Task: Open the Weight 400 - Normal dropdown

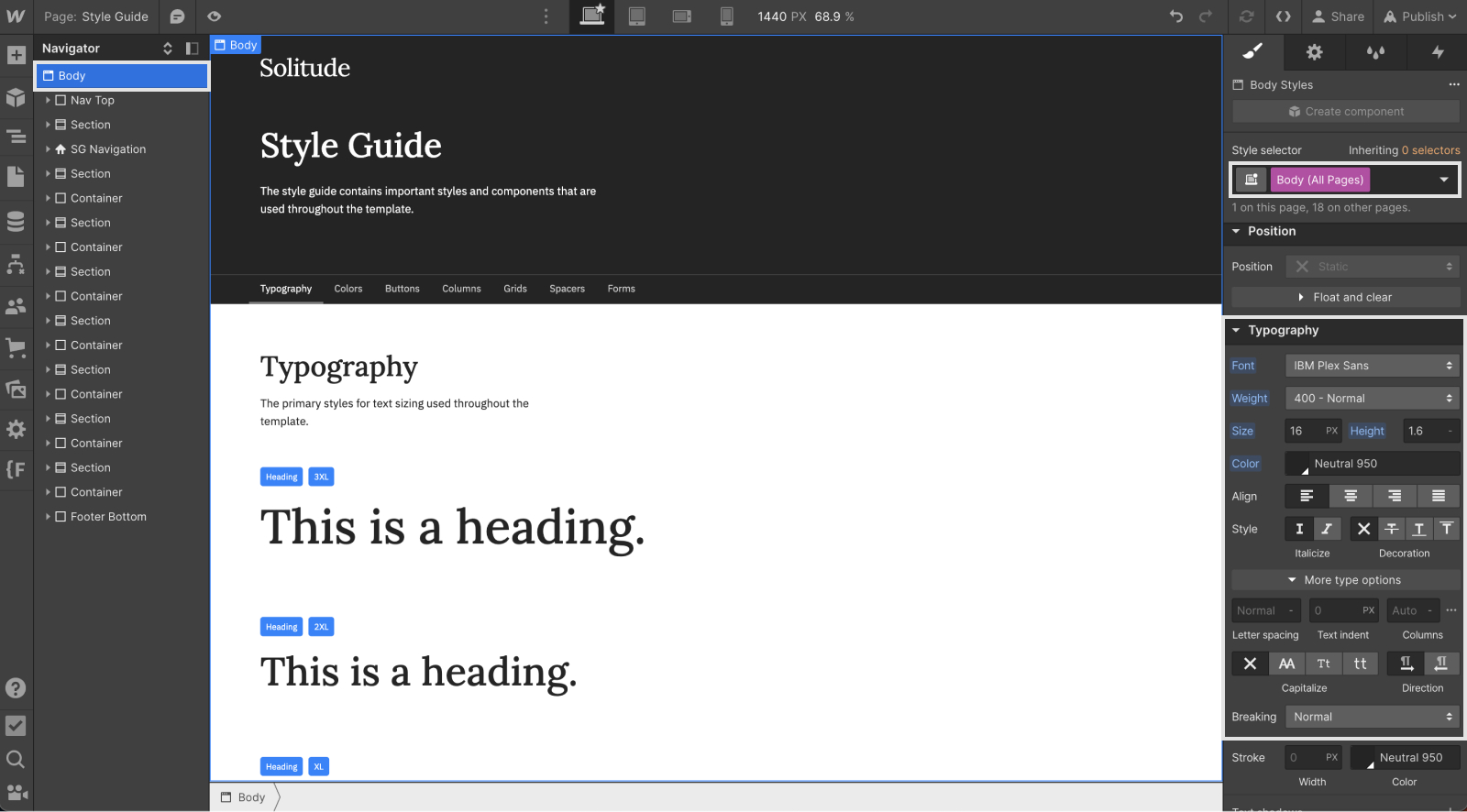Action: click(1372, 398)
